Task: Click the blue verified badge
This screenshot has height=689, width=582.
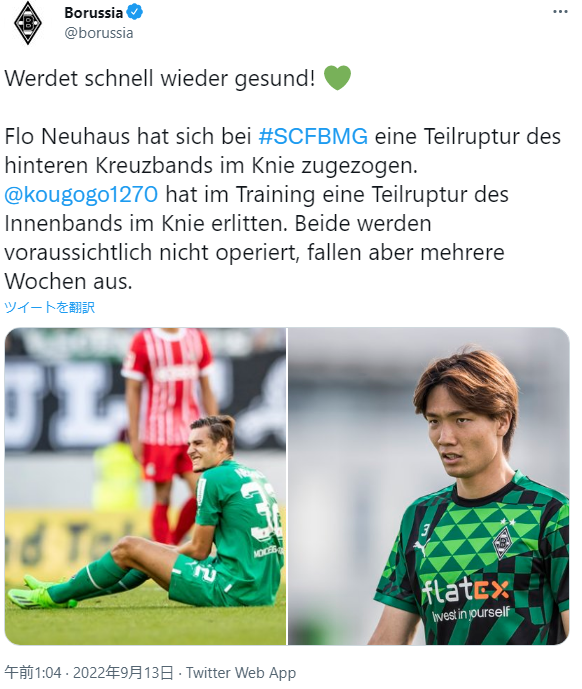Action: [135, 12]
